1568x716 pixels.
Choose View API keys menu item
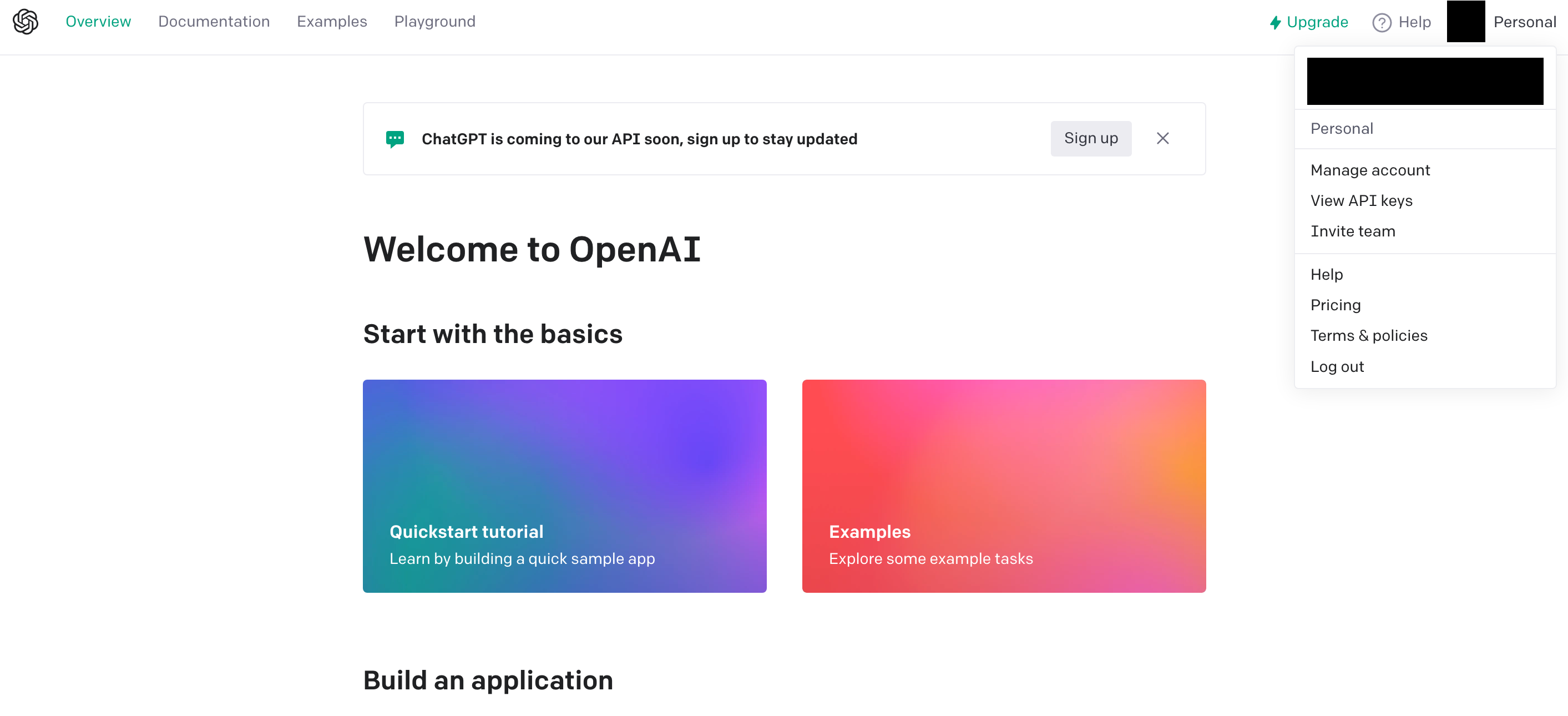click(x=1361, y=200)
